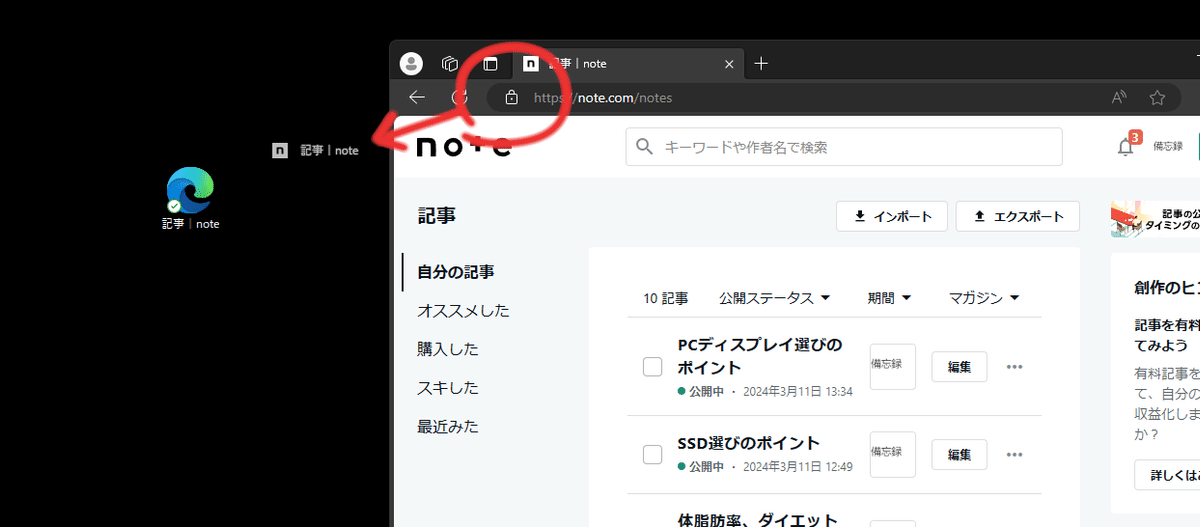Click 編集 for PCディスプレイ選びのポイント
The height and width of the screenshot is (527, 1200).
pyautogui.click(x=959, y=367)
